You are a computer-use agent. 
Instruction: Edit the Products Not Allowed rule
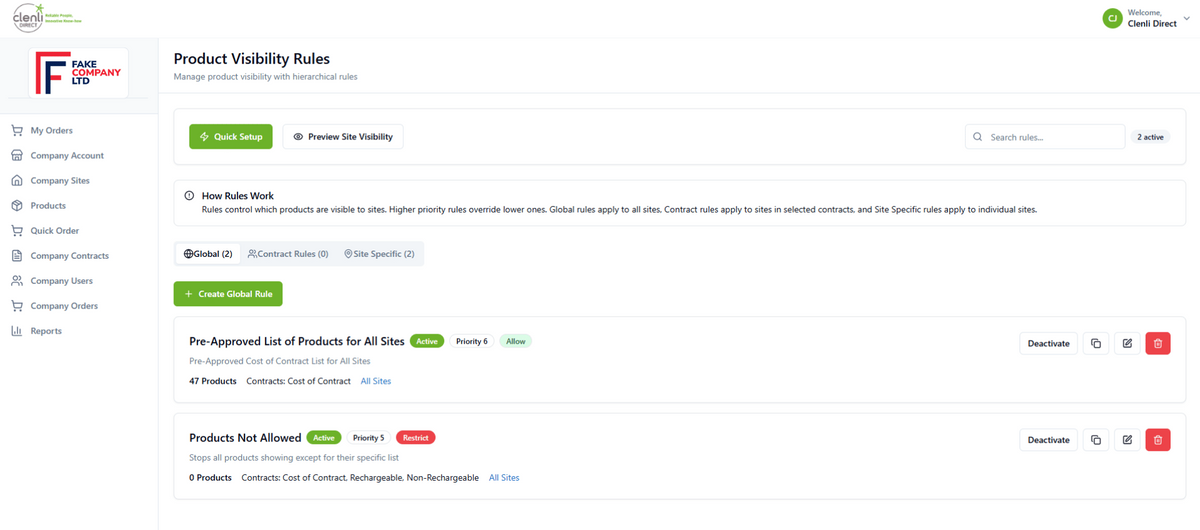pos(1127,439)
